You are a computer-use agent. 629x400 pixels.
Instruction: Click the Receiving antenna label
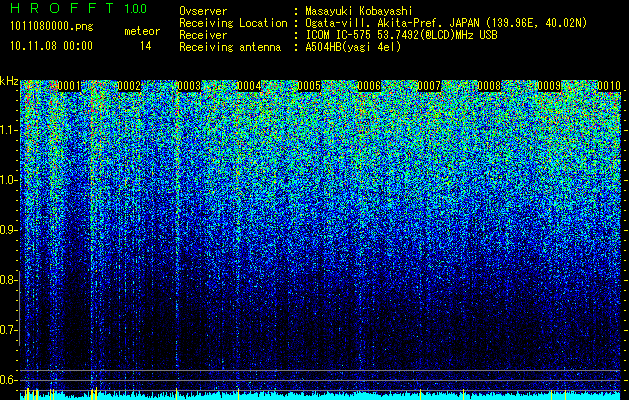pos(230,47)
